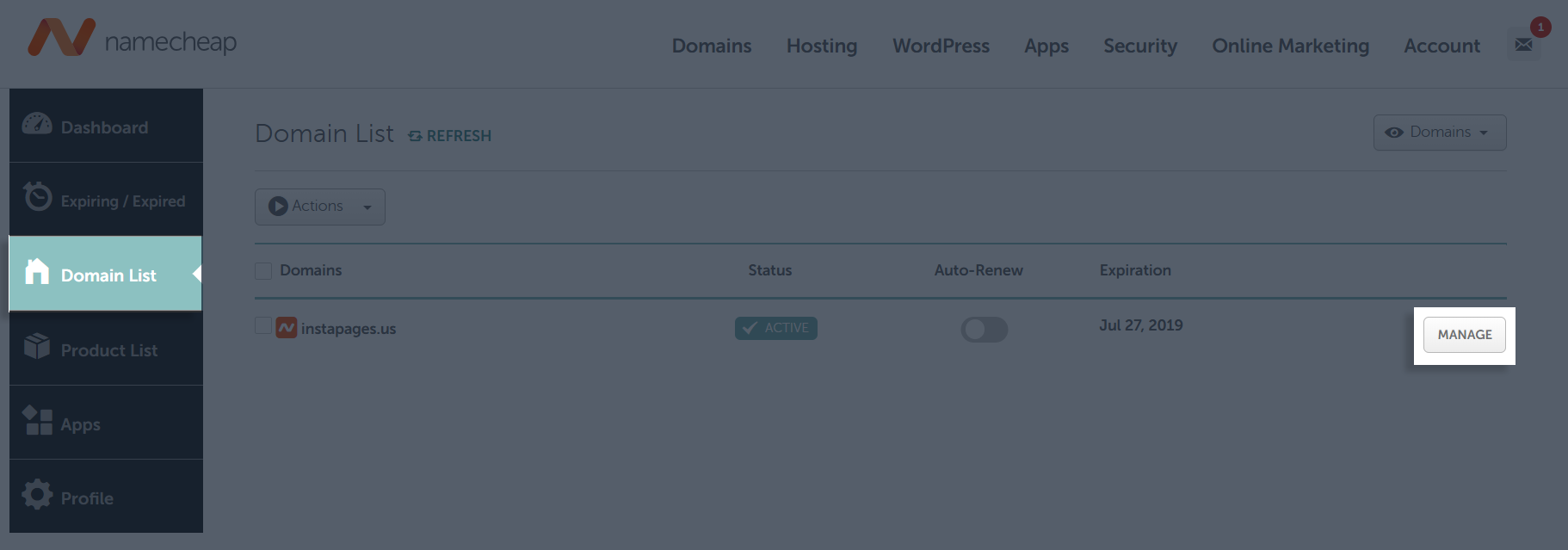1568x550 pixels.
Task: Click the Actions play icon
Action: point(277,207)
